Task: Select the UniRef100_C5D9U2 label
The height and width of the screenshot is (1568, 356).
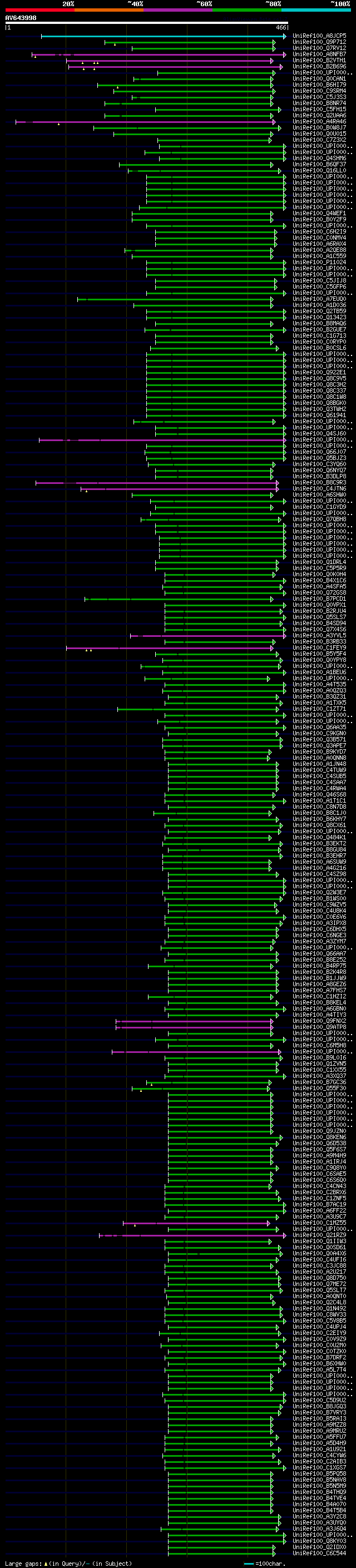Action: tap(319, 1400)
